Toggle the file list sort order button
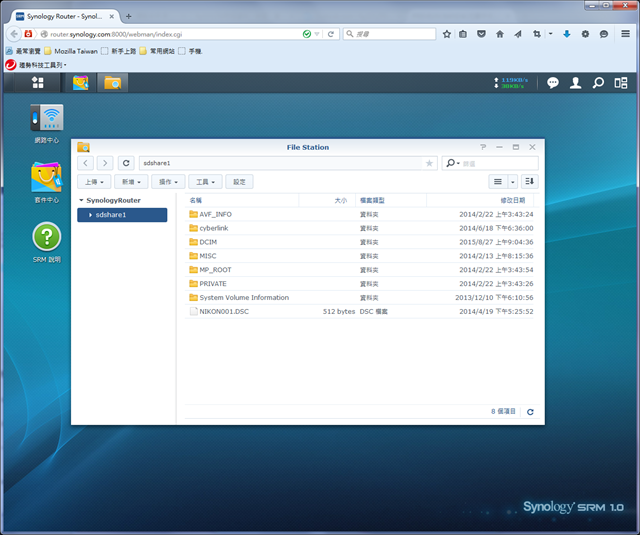Image resolution: width=640 pixels, height=535 pixels. (529, 181)
